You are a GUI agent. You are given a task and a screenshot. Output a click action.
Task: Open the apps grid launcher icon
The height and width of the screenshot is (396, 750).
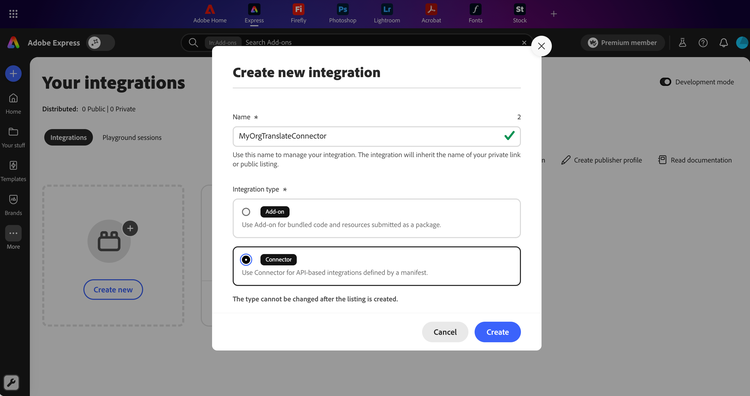pos(13,14)
